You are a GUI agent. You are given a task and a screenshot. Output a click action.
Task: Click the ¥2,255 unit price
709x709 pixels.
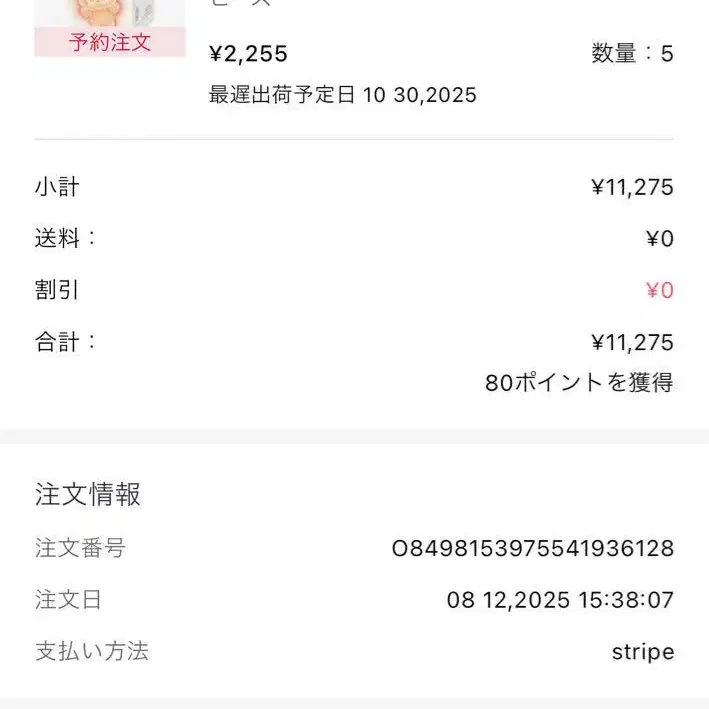click(x=248, y=54)
